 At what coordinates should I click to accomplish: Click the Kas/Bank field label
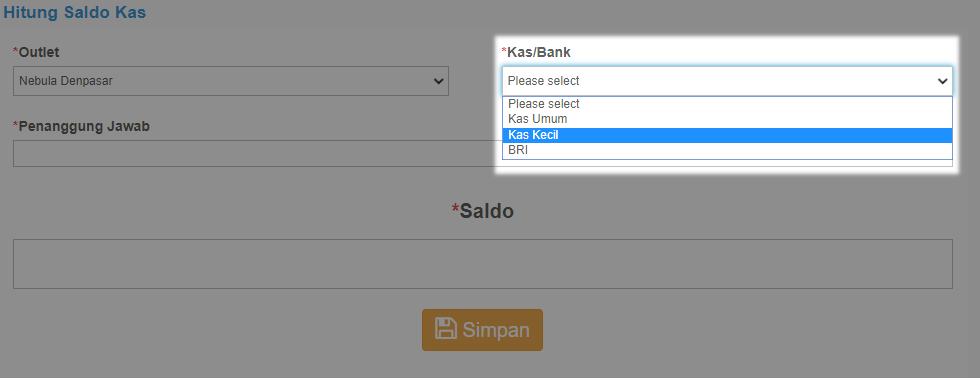pyautogui.click(x=539, y=52)
